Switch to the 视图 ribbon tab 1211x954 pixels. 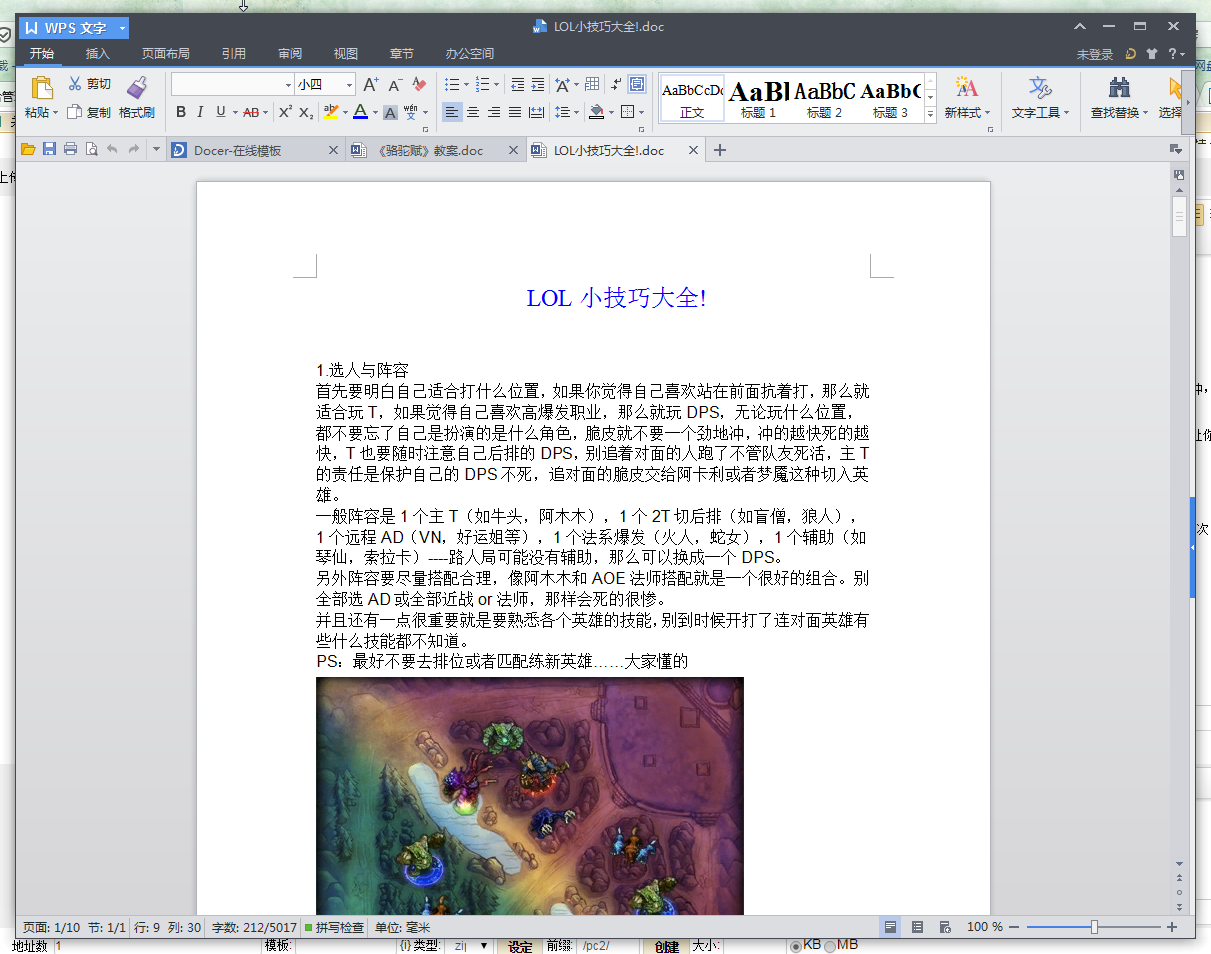coord(346,54)
